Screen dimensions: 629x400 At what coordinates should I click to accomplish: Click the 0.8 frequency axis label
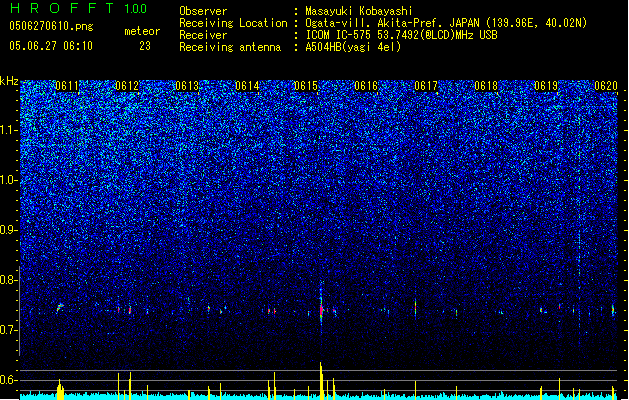8,280
